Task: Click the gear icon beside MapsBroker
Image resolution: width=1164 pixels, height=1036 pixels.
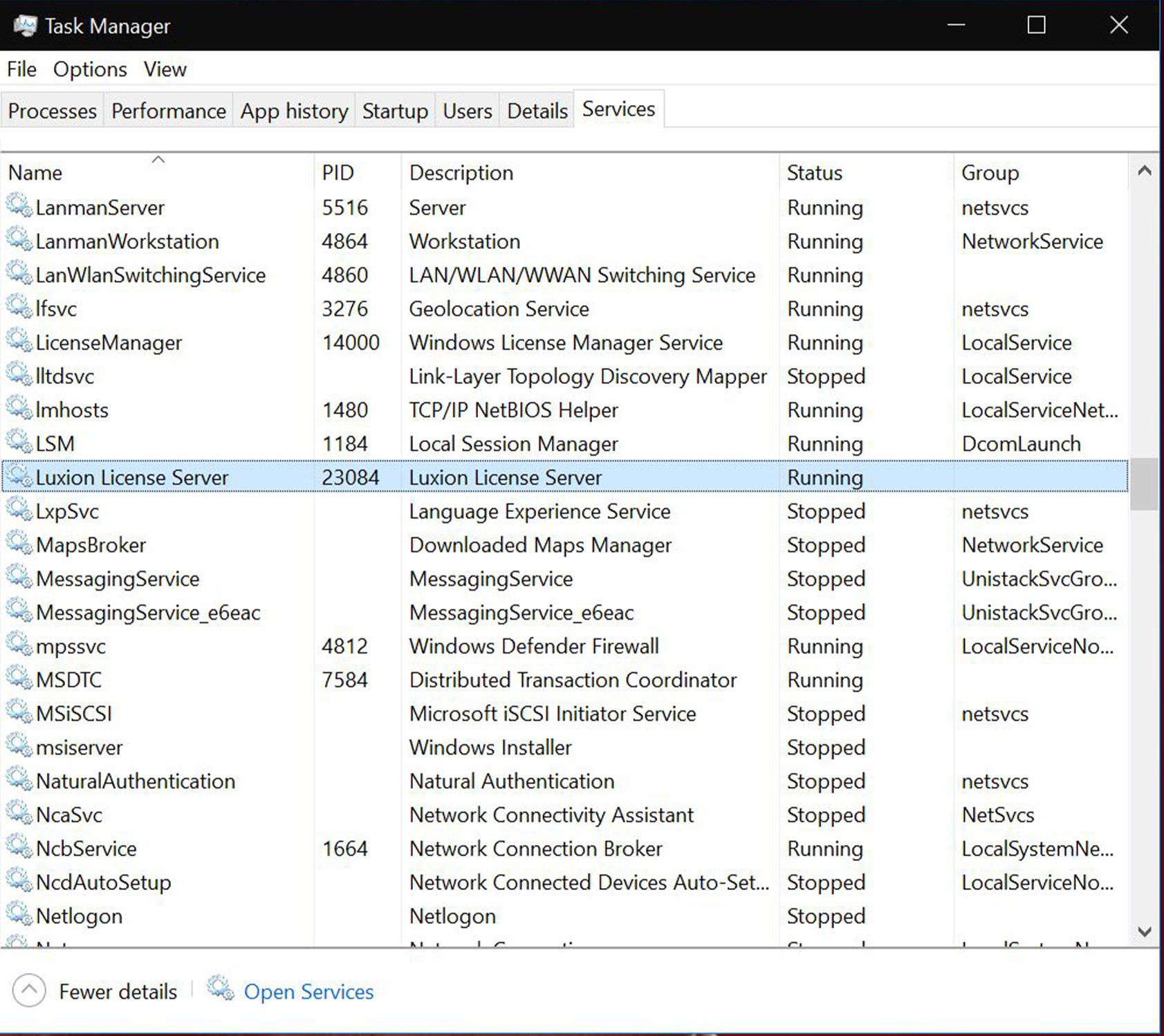Action: click(19, 544)
